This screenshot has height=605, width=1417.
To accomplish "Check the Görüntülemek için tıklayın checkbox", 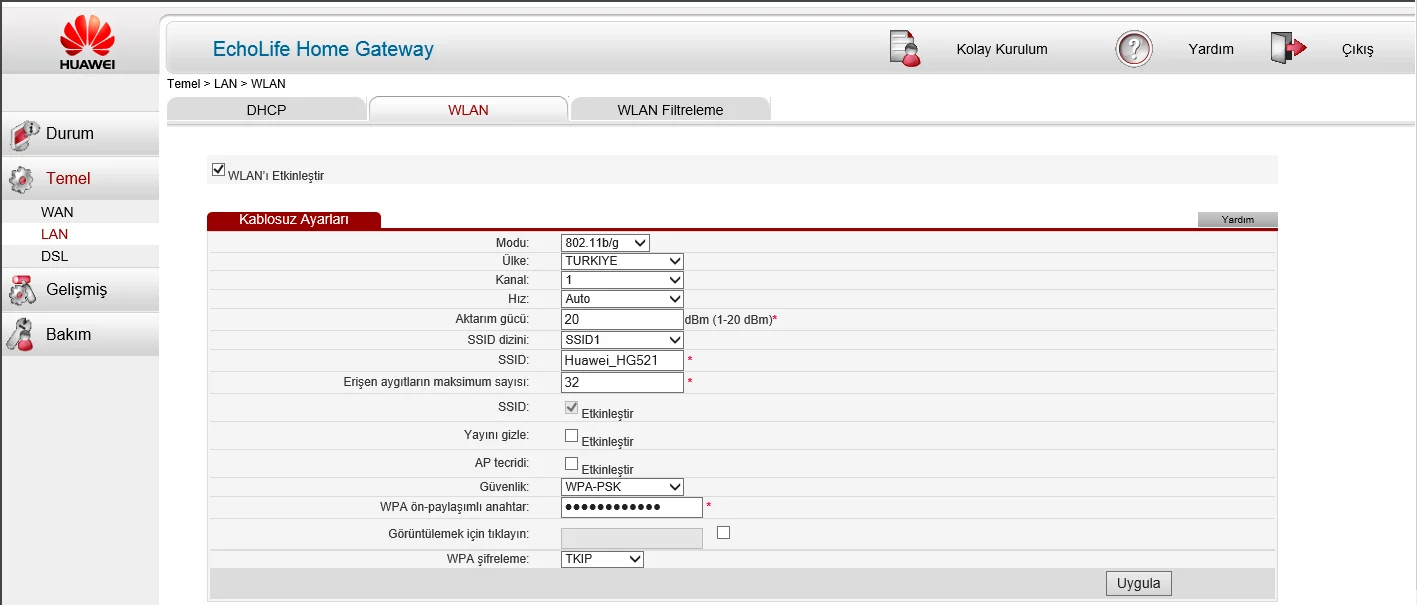I will tap(724, 533).
